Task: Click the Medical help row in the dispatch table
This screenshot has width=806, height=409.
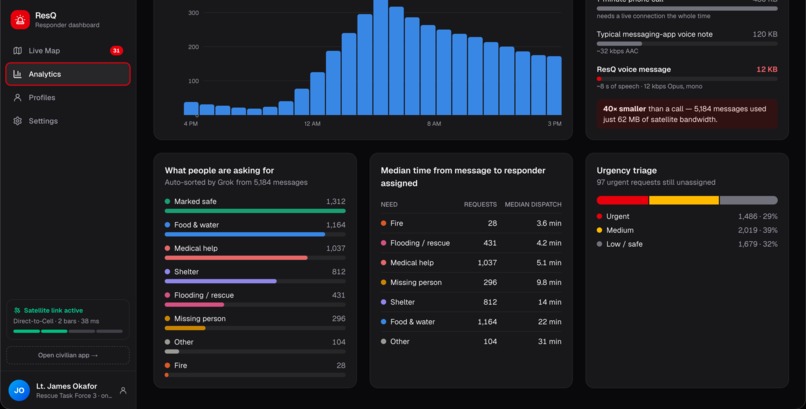Action: point(471,263)
